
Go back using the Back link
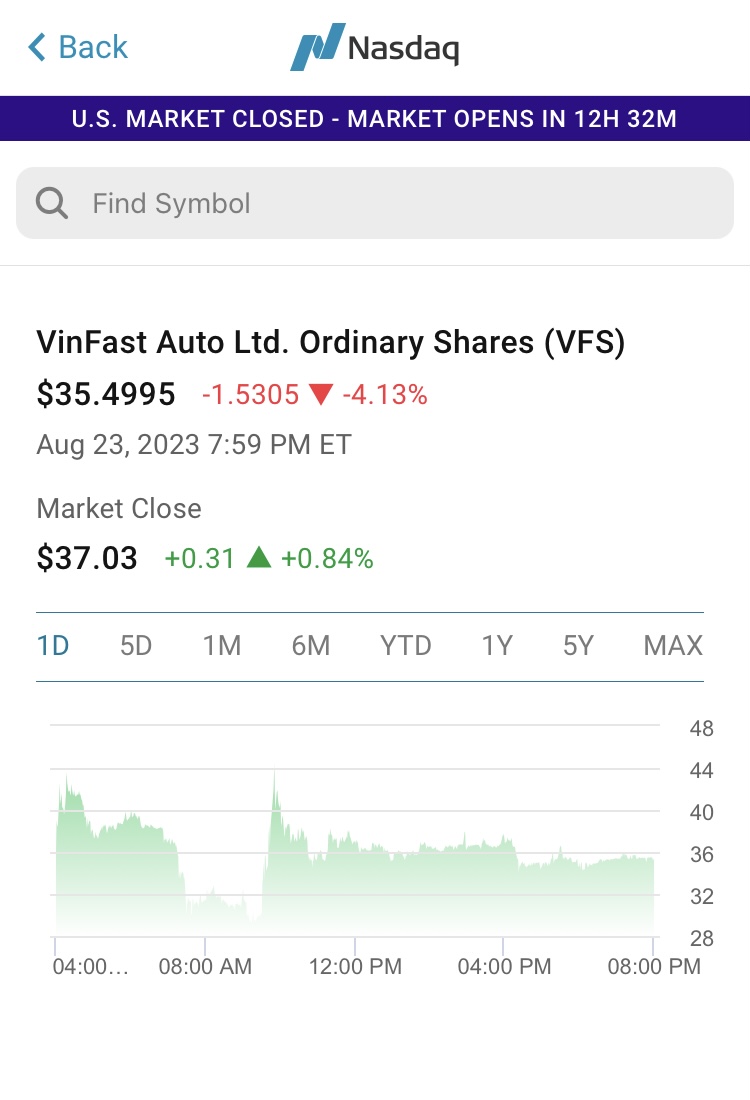coord(92,47)
